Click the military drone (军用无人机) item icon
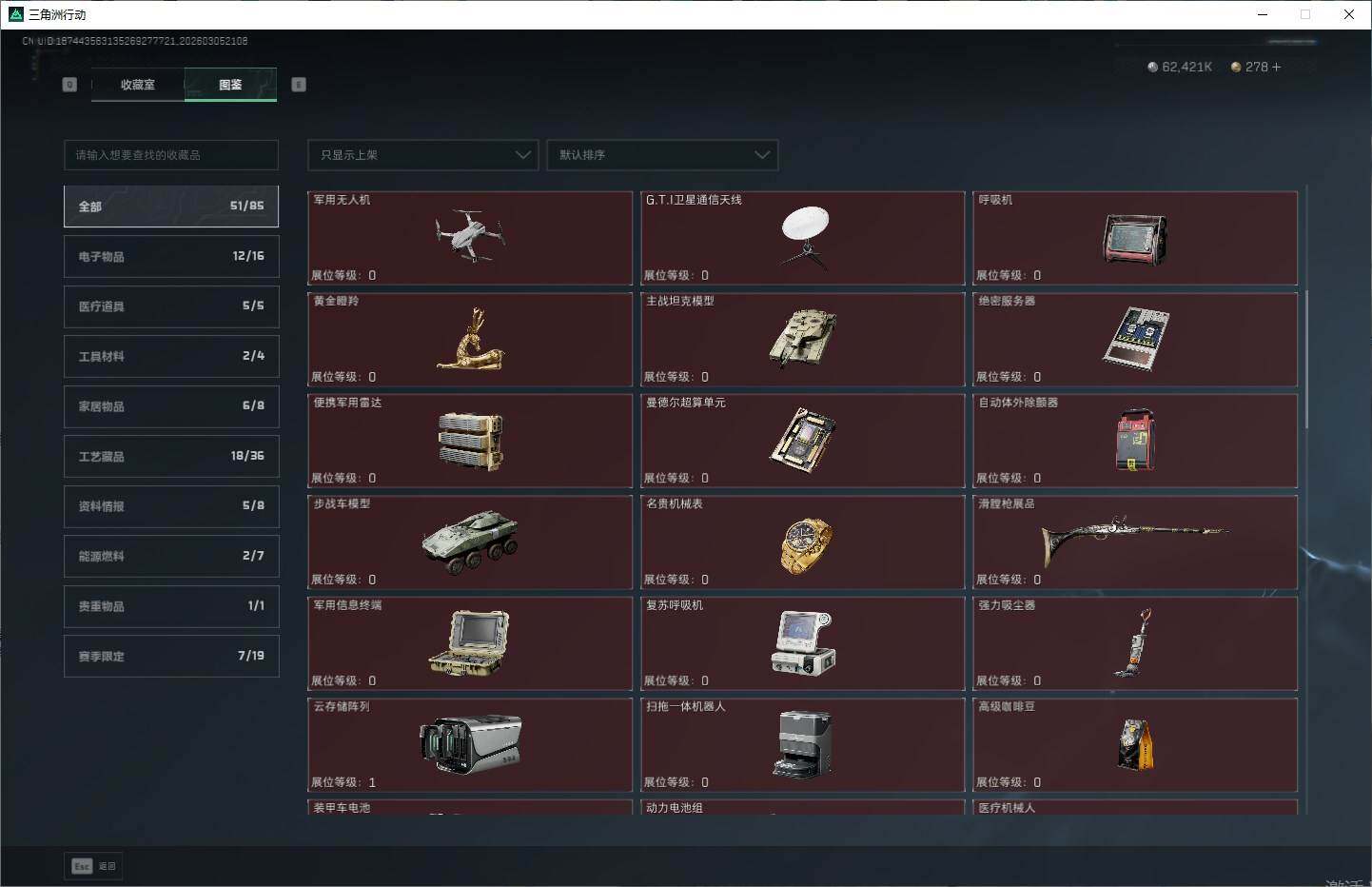Image resolution: width=1372 pixels, height=887 pixels. 469,235
